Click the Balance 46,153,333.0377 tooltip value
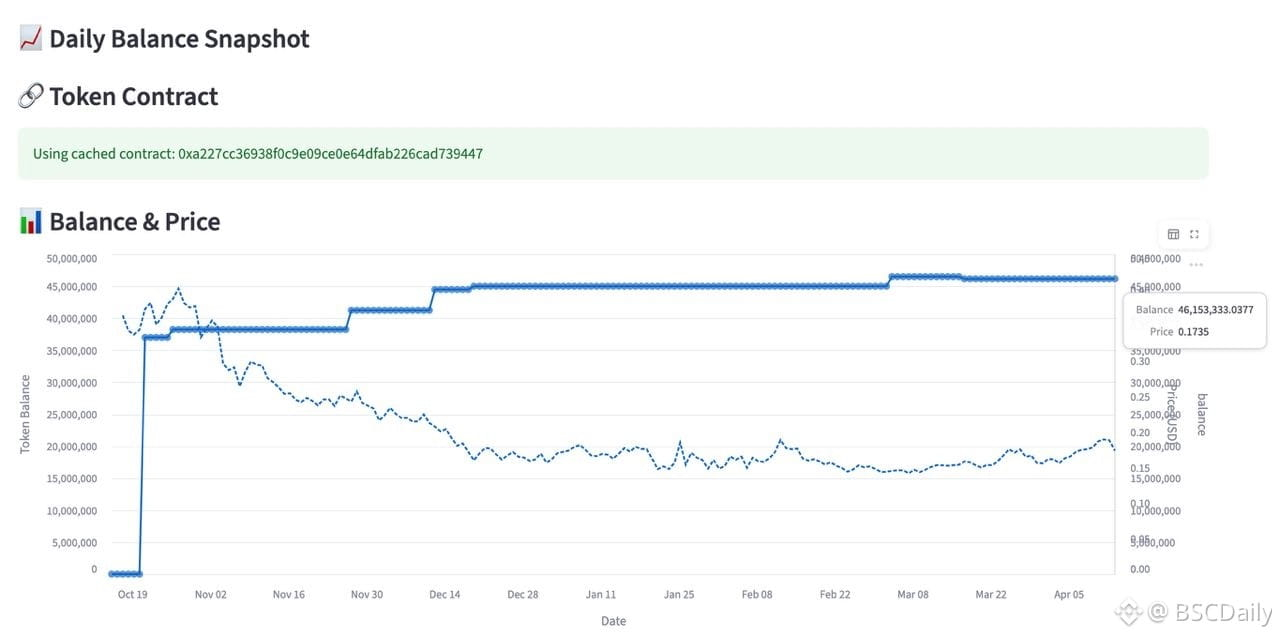This screenshot has height=637, width=1280. coord(1215,310)
